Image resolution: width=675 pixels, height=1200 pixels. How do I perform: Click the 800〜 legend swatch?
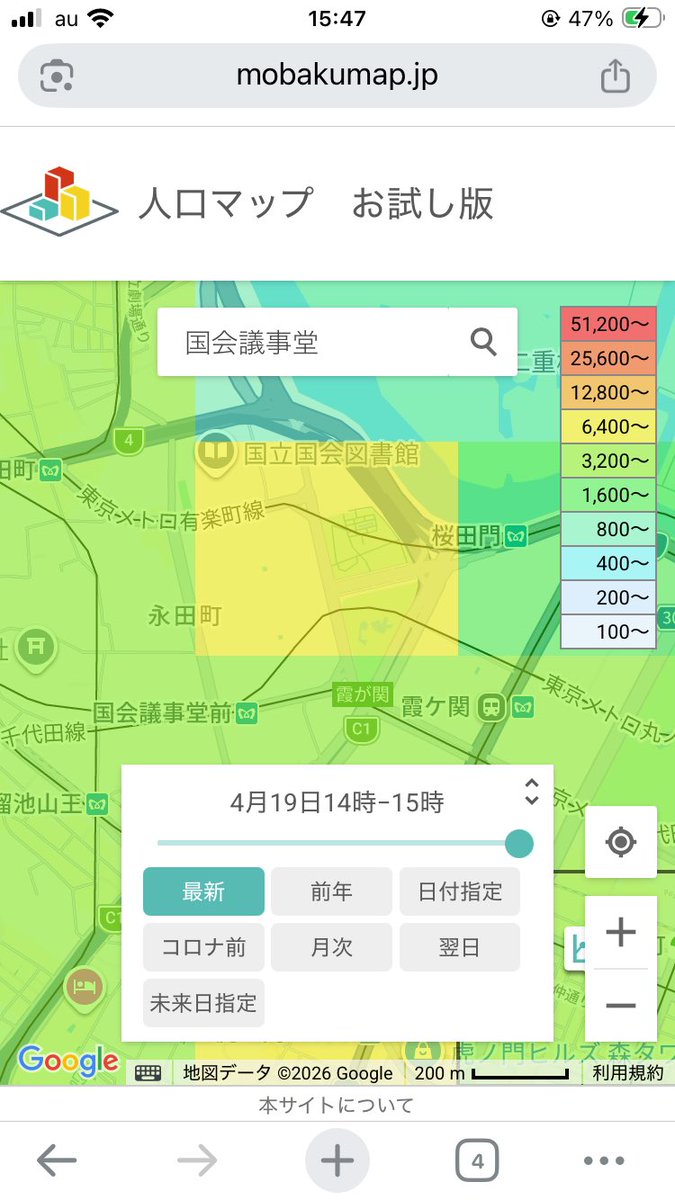[x=608, y=529]
